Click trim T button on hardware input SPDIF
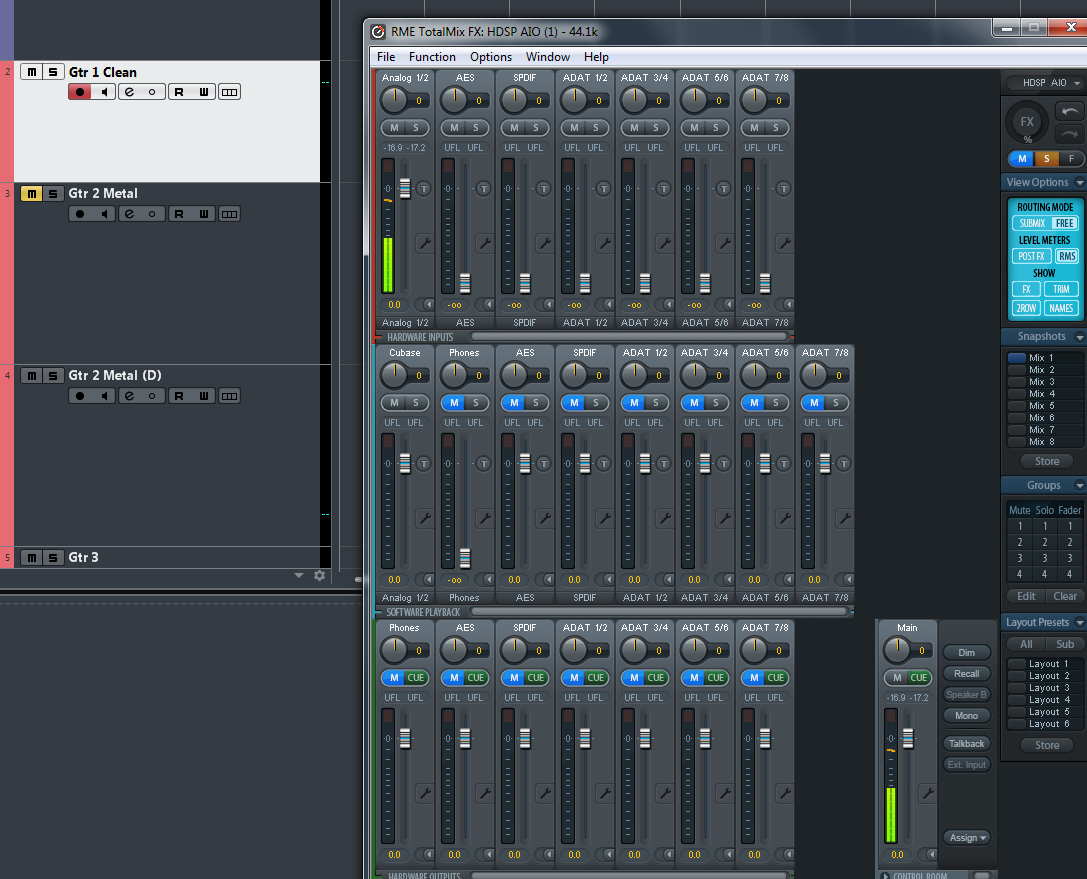The width and height of the screenshot is (1087, 879). [x=544, y=189]
